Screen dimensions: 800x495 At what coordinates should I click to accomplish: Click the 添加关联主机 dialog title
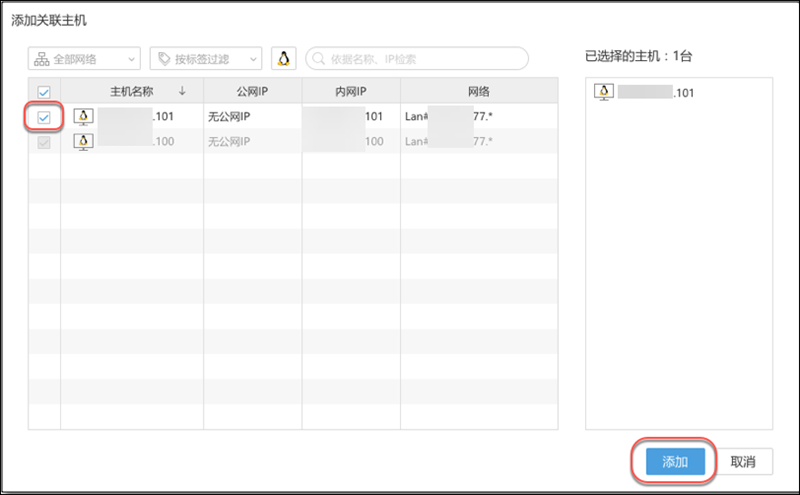click(x=49, y=20)
